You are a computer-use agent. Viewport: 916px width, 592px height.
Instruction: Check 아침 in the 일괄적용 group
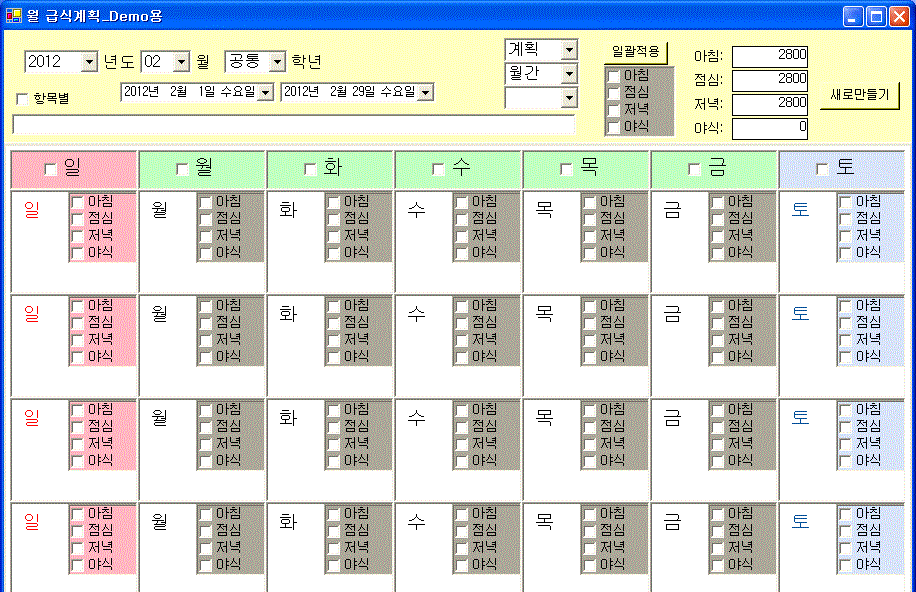pos(613,76)
